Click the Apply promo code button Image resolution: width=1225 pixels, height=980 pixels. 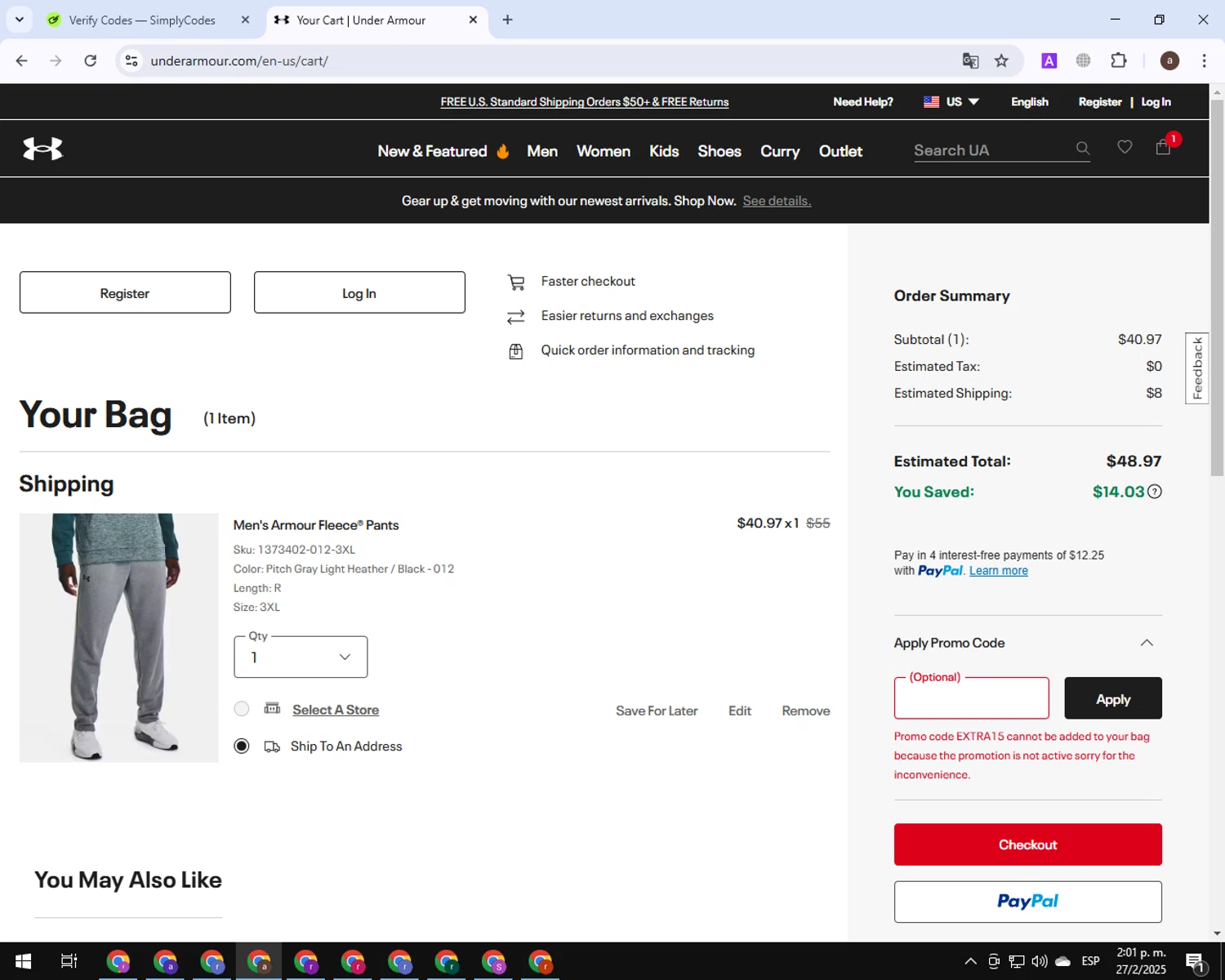[1113, 698]
